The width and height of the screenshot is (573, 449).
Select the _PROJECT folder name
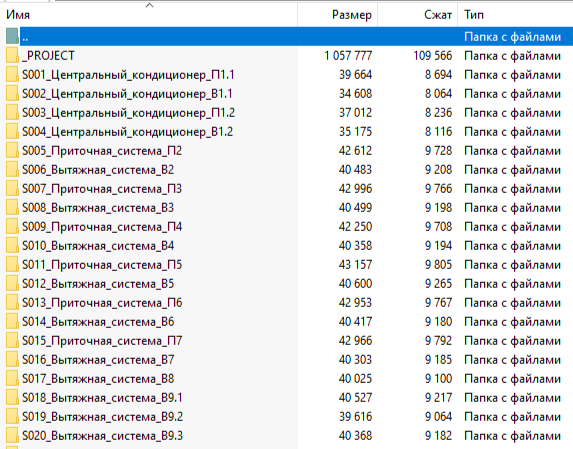[48, 56]
